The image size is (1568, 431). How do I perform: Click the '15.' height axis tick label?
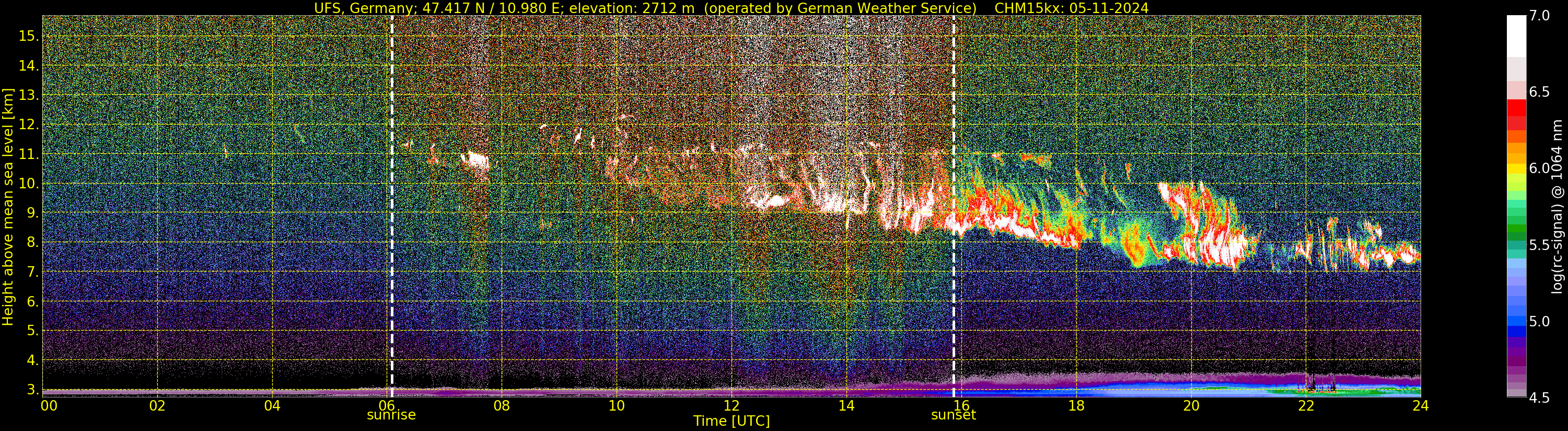pos(29,36)
